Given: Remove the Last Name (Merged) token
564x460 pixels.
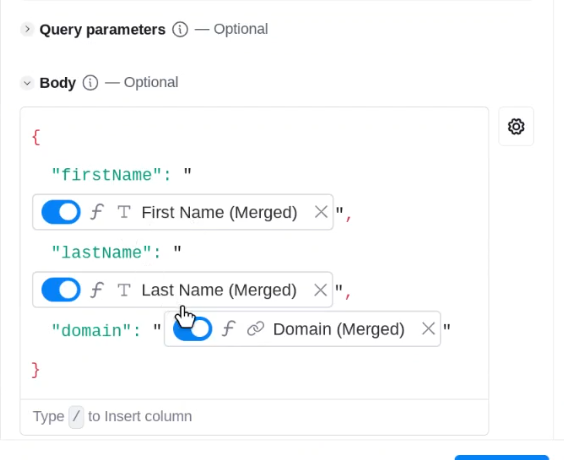Looking at the screenshot, I should 320,290.
